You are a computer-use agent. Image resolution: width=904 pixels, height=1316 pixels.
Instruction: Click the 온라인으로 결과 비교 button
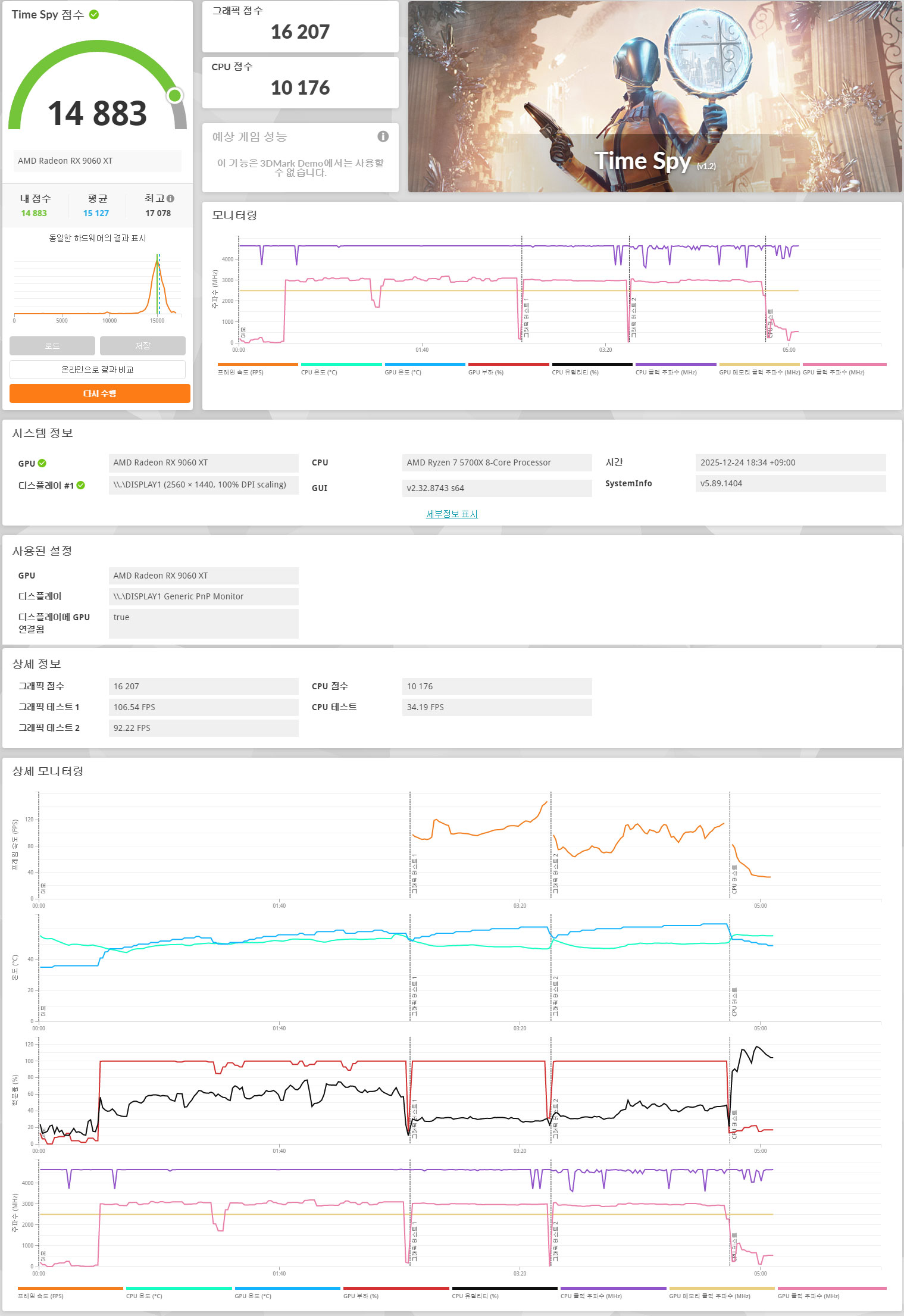[x=98, y=370]
